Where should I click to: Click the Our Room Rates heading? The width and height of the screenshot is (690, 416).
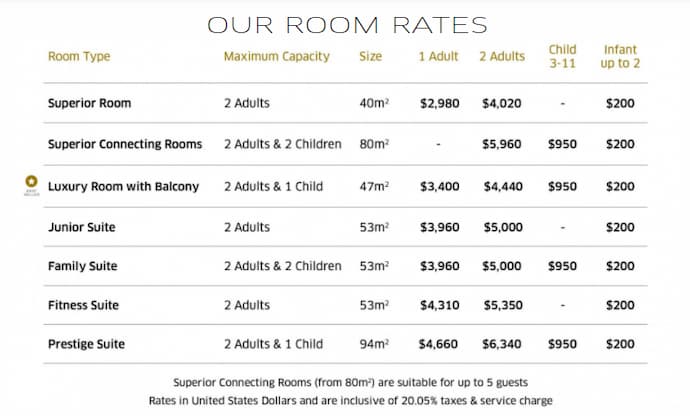[347, 24]
